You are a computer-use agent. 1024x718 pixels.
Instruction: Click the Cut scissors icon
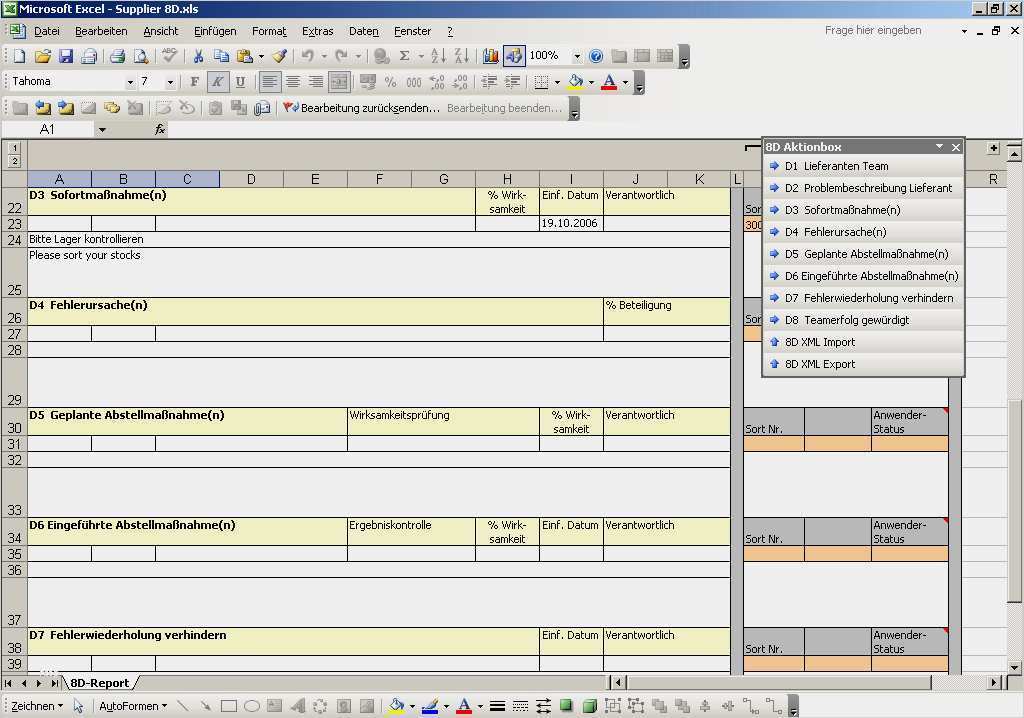coord(199,57)
